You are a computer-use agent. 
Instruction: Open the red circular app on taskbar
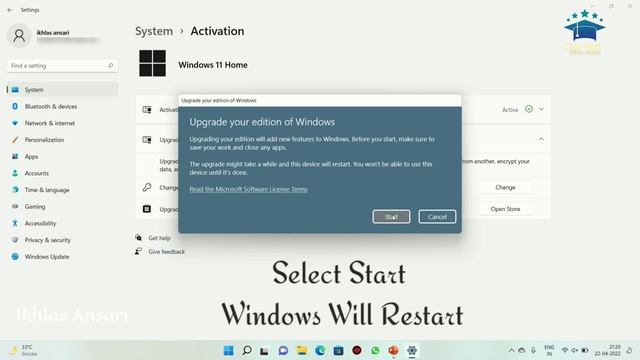click(357, 351)
